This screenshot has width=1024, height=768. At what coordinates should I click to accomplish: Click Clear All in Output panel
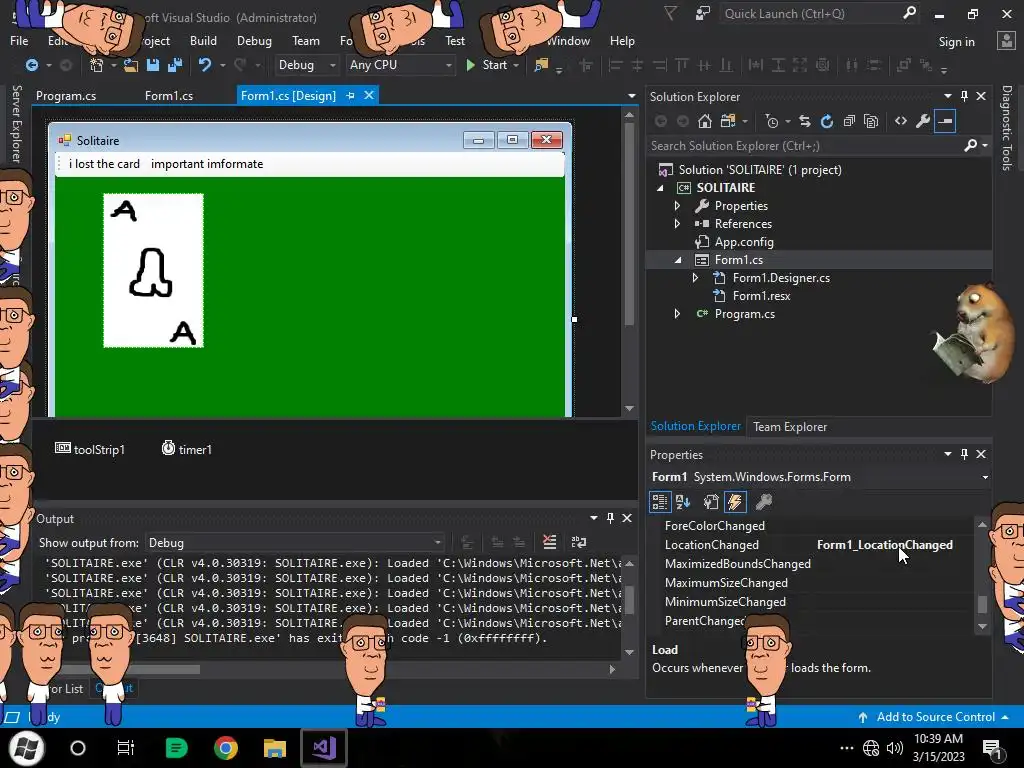tap(549, 542)
